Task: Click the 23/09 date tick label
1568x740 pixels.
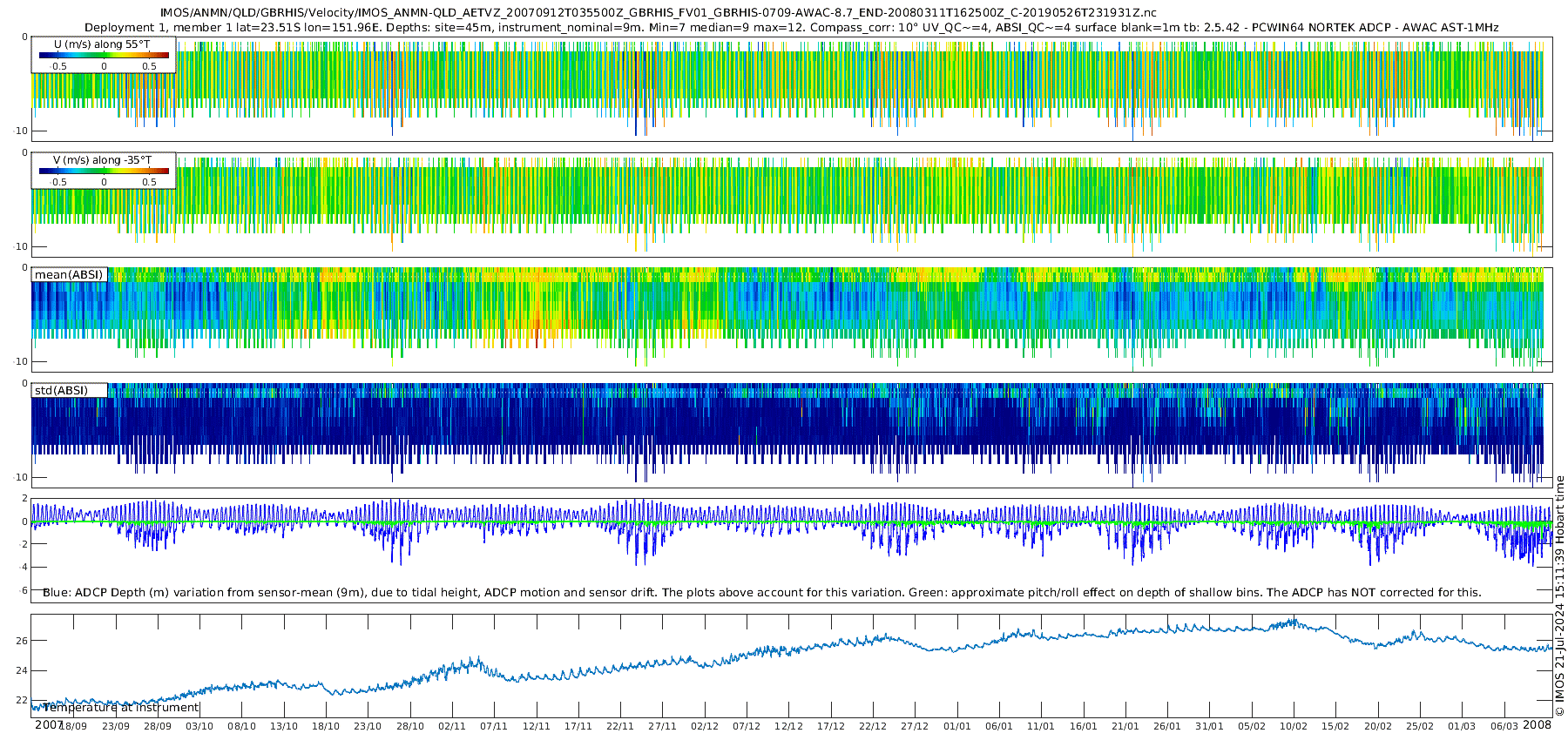Action: [116, 726]
